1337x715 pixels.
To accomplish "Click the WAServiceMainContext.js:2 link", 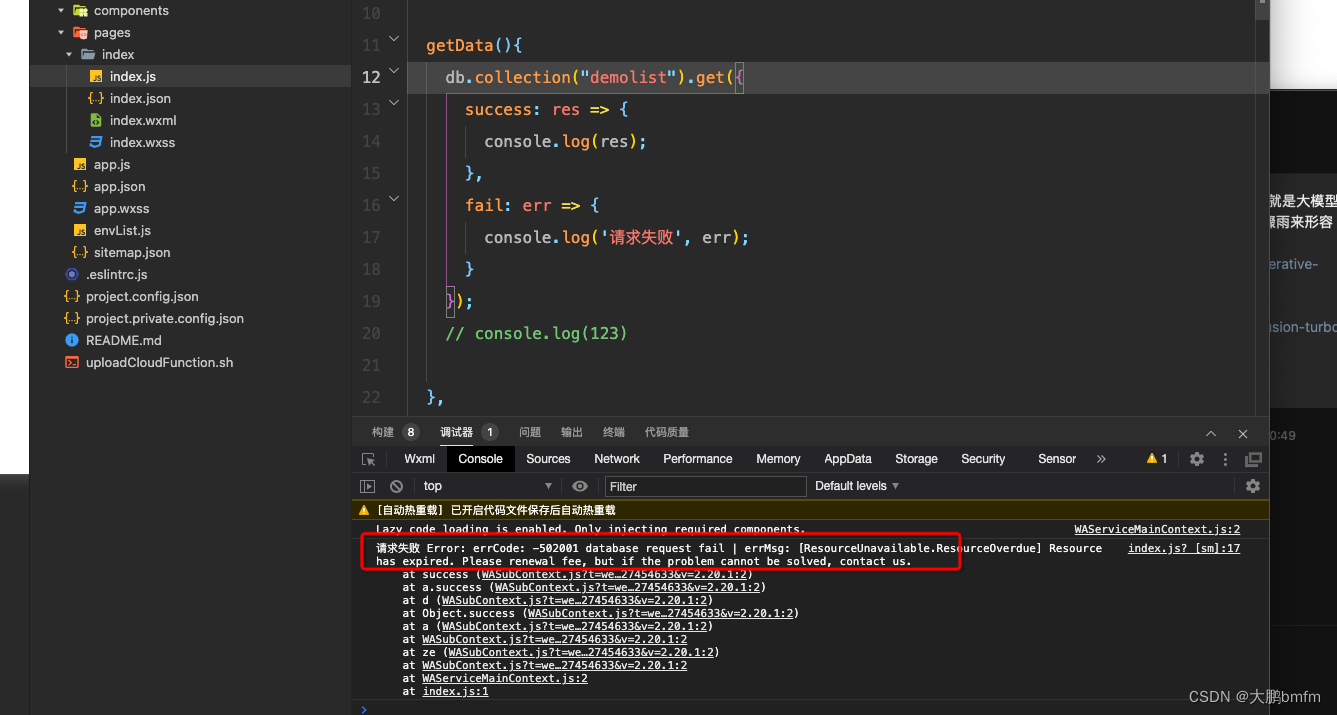I will [1157, 529].
